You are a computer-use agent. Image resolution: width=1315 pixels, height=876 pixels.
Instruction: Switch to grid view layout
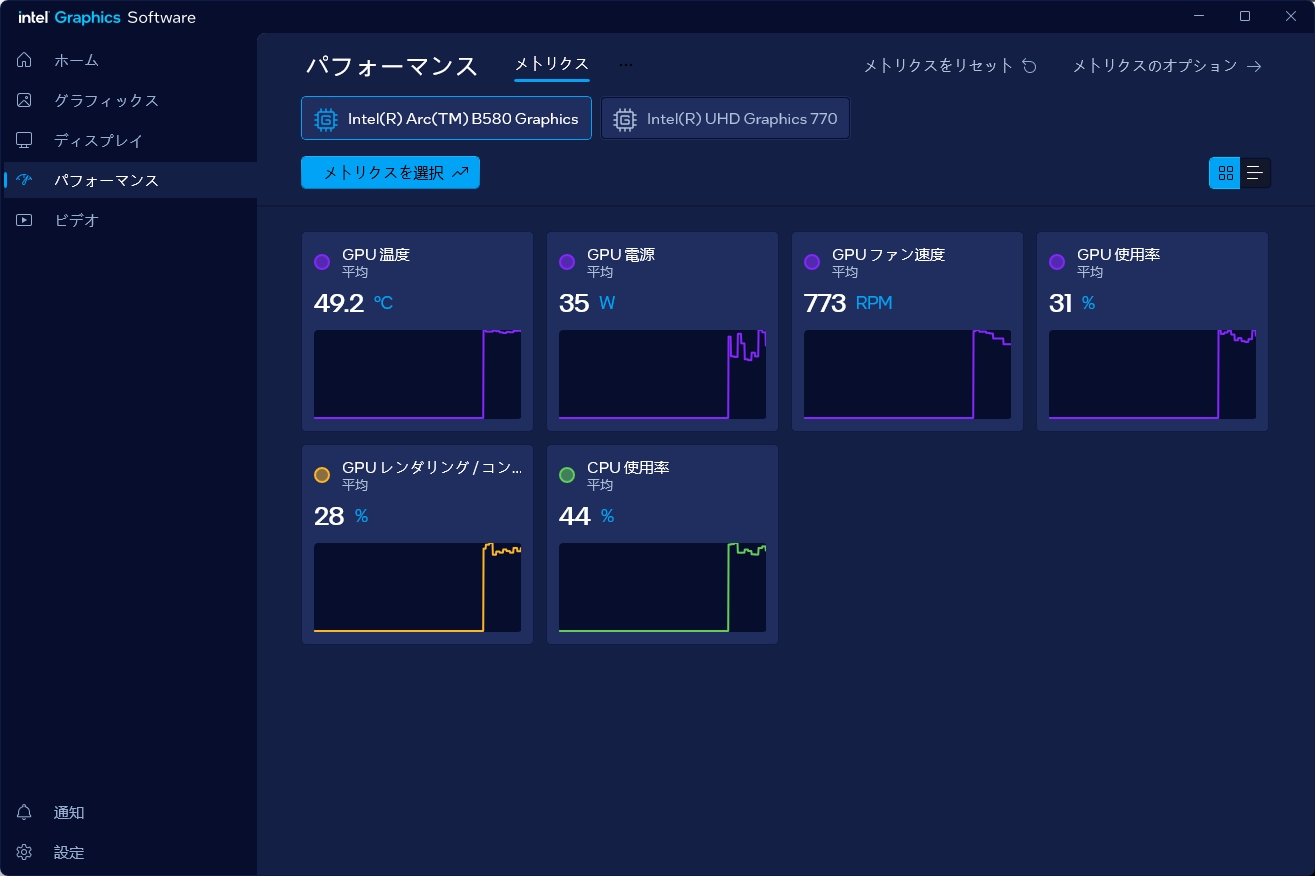[x=1225, y=173]
